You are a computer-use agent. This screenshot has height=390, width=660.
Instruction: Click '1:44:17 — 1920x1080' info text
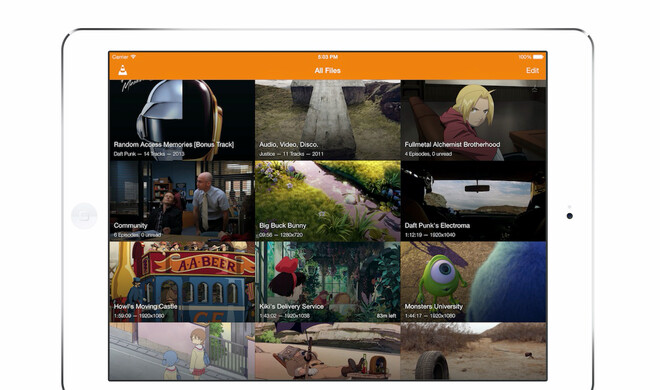coord(430,316)
